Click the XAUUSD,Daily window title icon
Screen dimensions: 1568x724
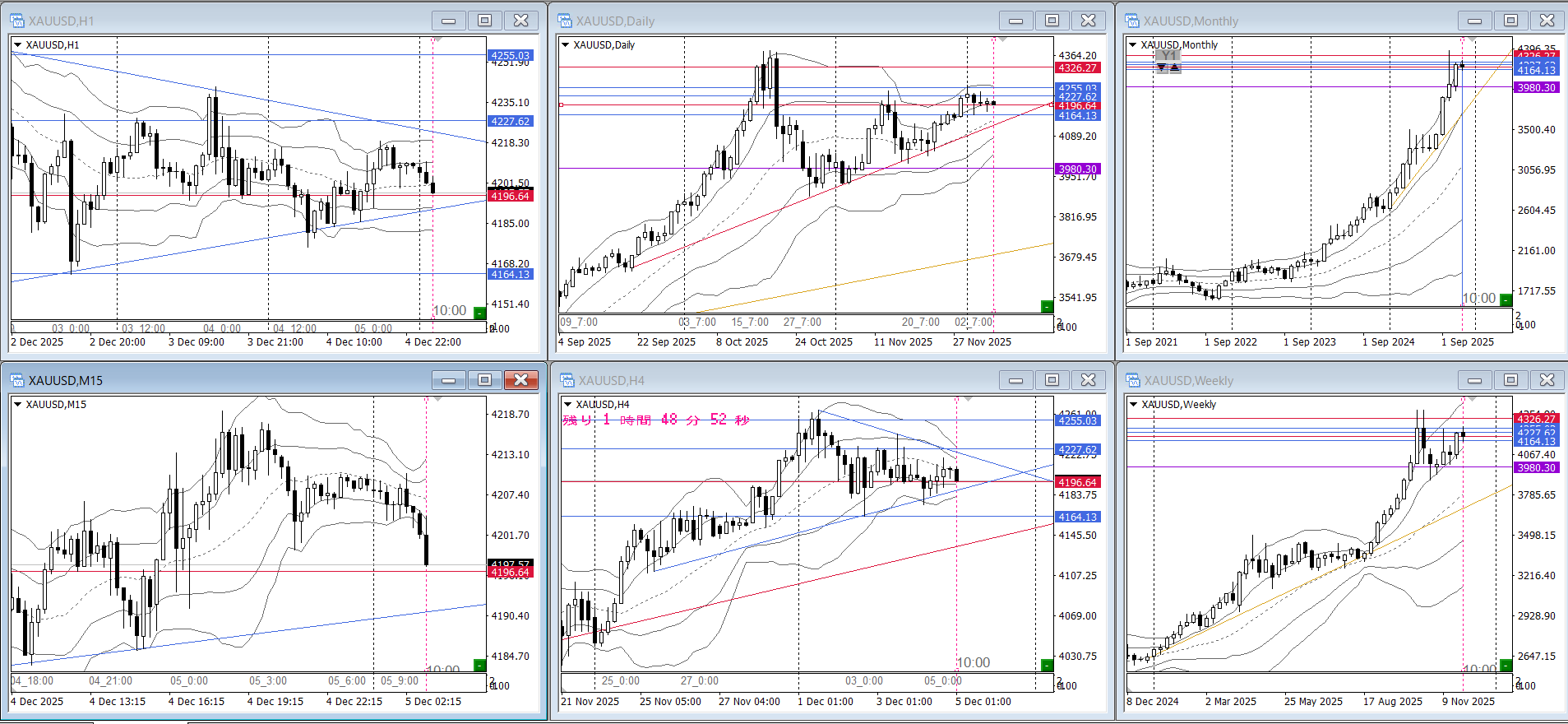point(565,21)
